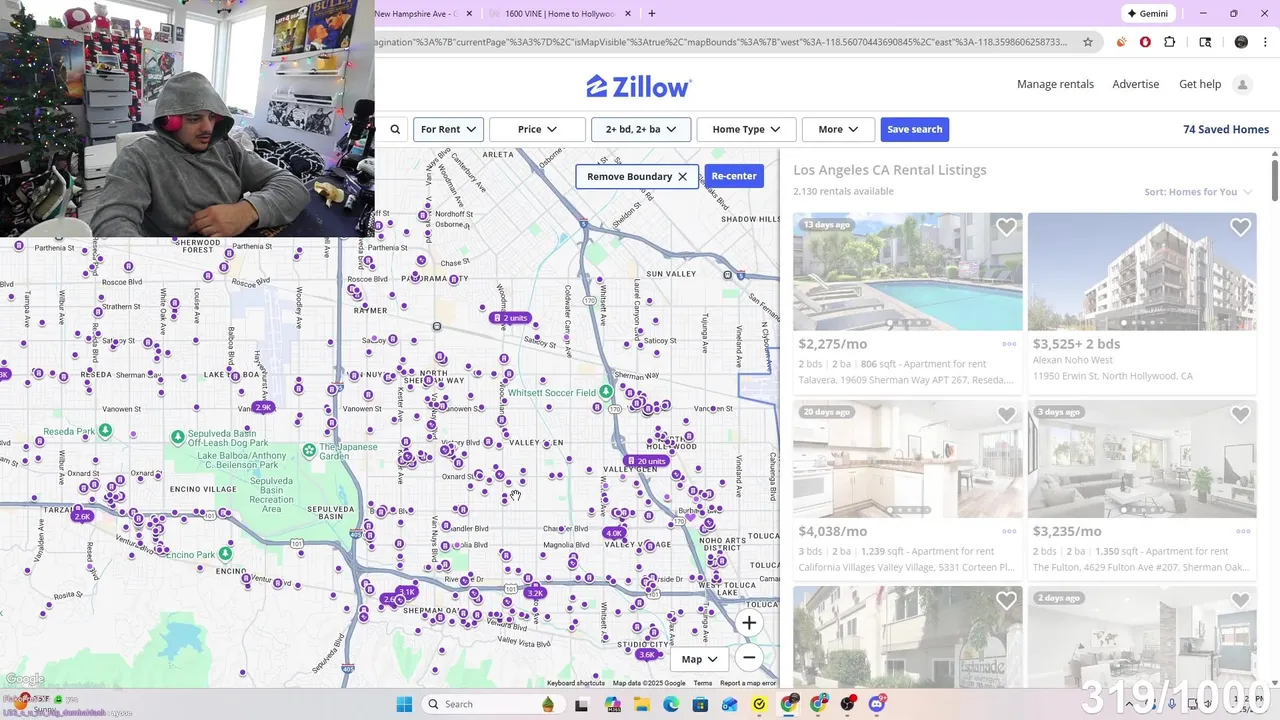
Task: Zoom in on the map
Action: (x=748, y=623)
